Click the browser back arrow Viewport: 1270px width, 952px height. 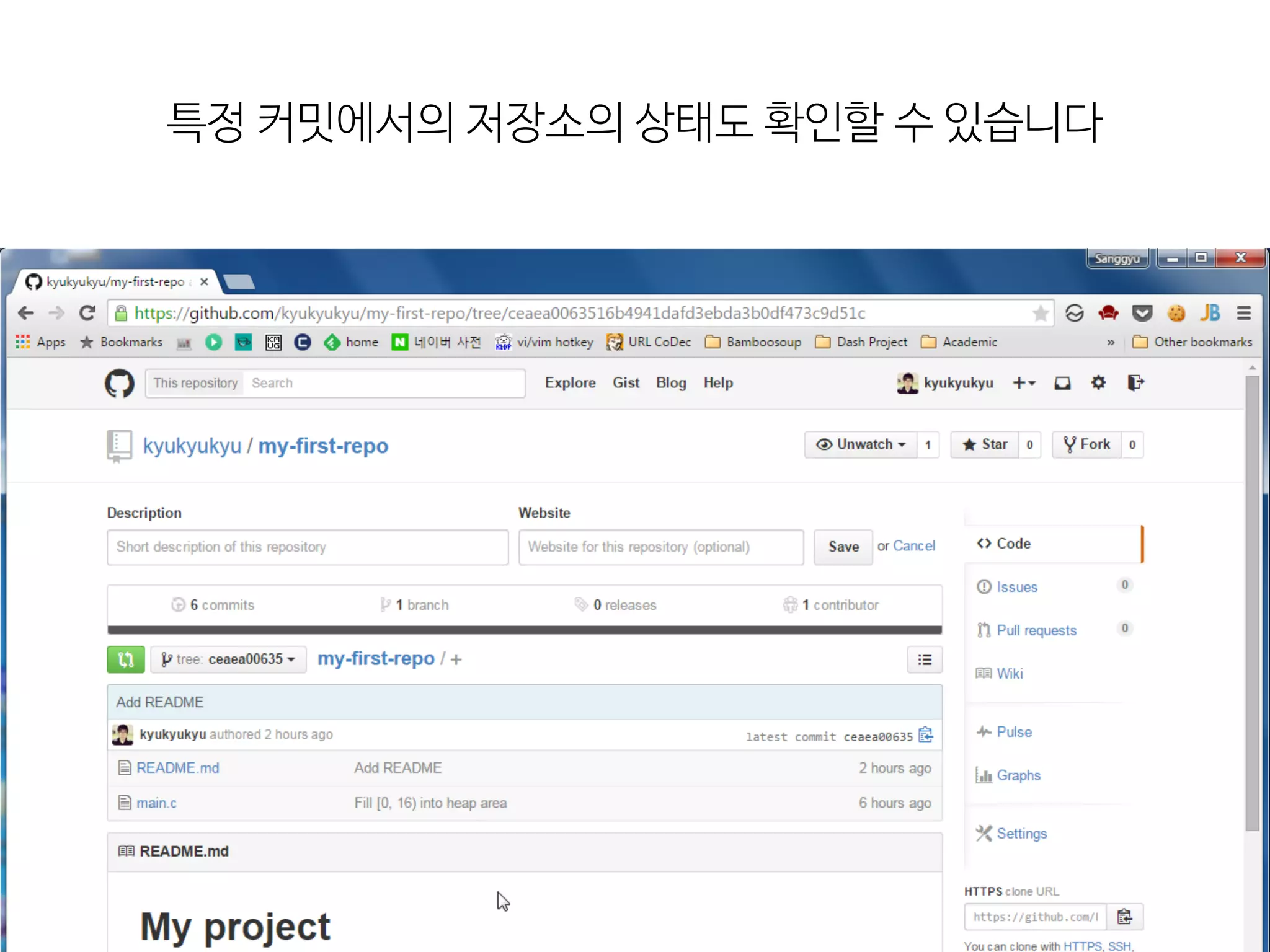click(26, 313)
